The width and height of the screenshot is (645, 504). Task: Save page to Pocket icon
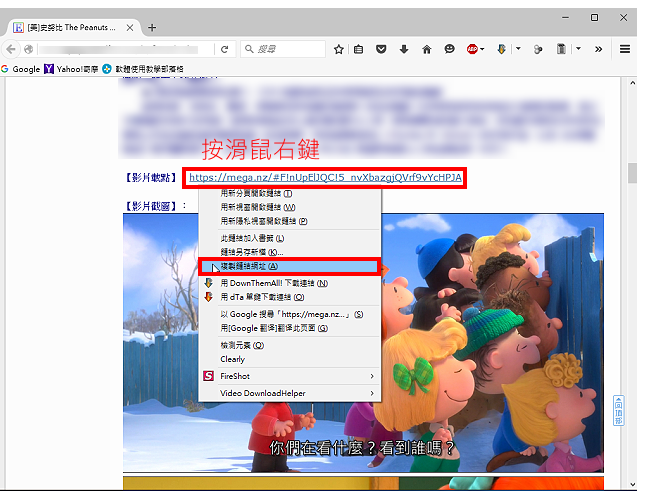(381, 49)
